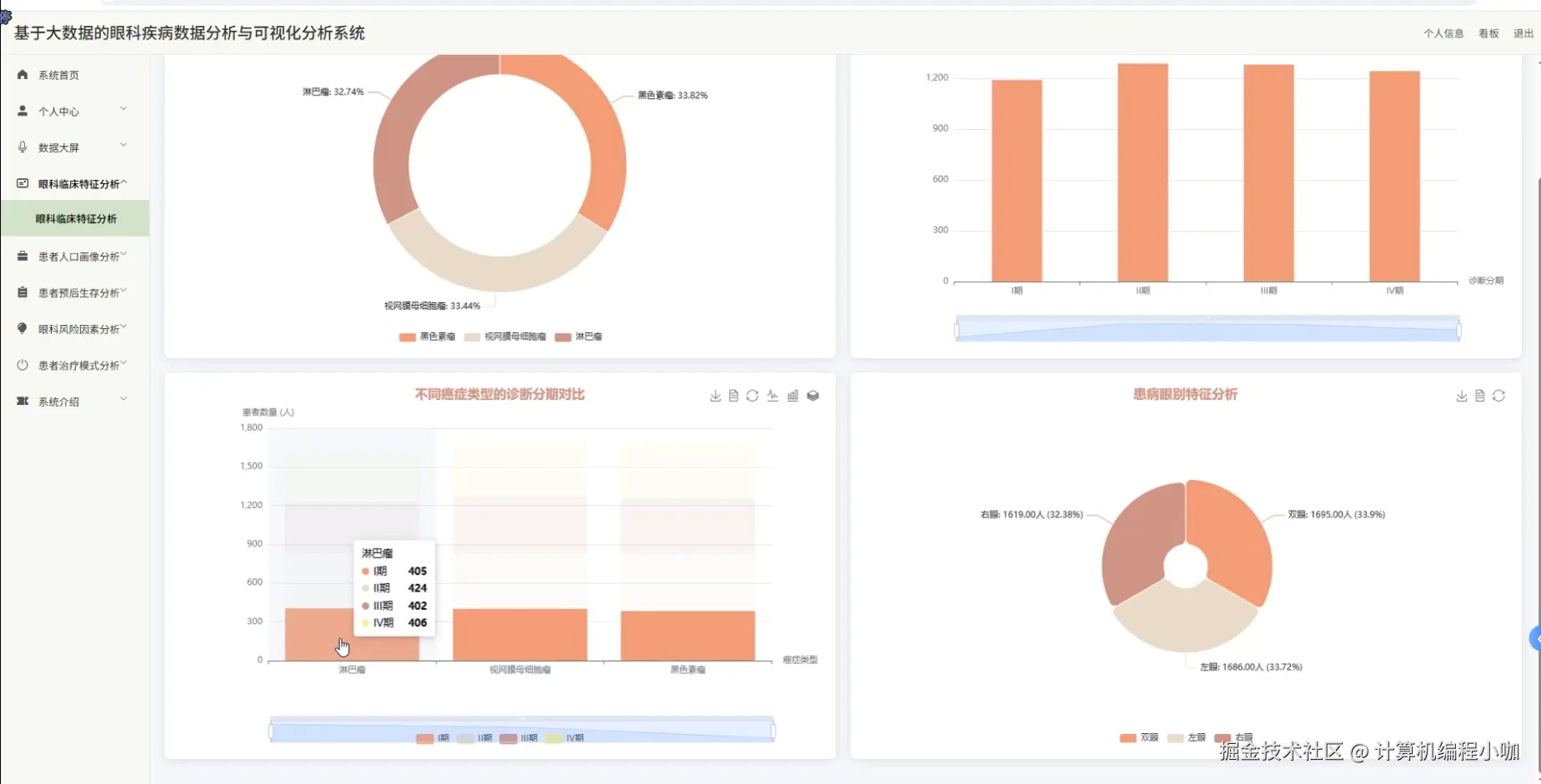Select the 眼科临床特征分析 submenu item
This screenshot has height=784, width=1541.
click(75, 218)
